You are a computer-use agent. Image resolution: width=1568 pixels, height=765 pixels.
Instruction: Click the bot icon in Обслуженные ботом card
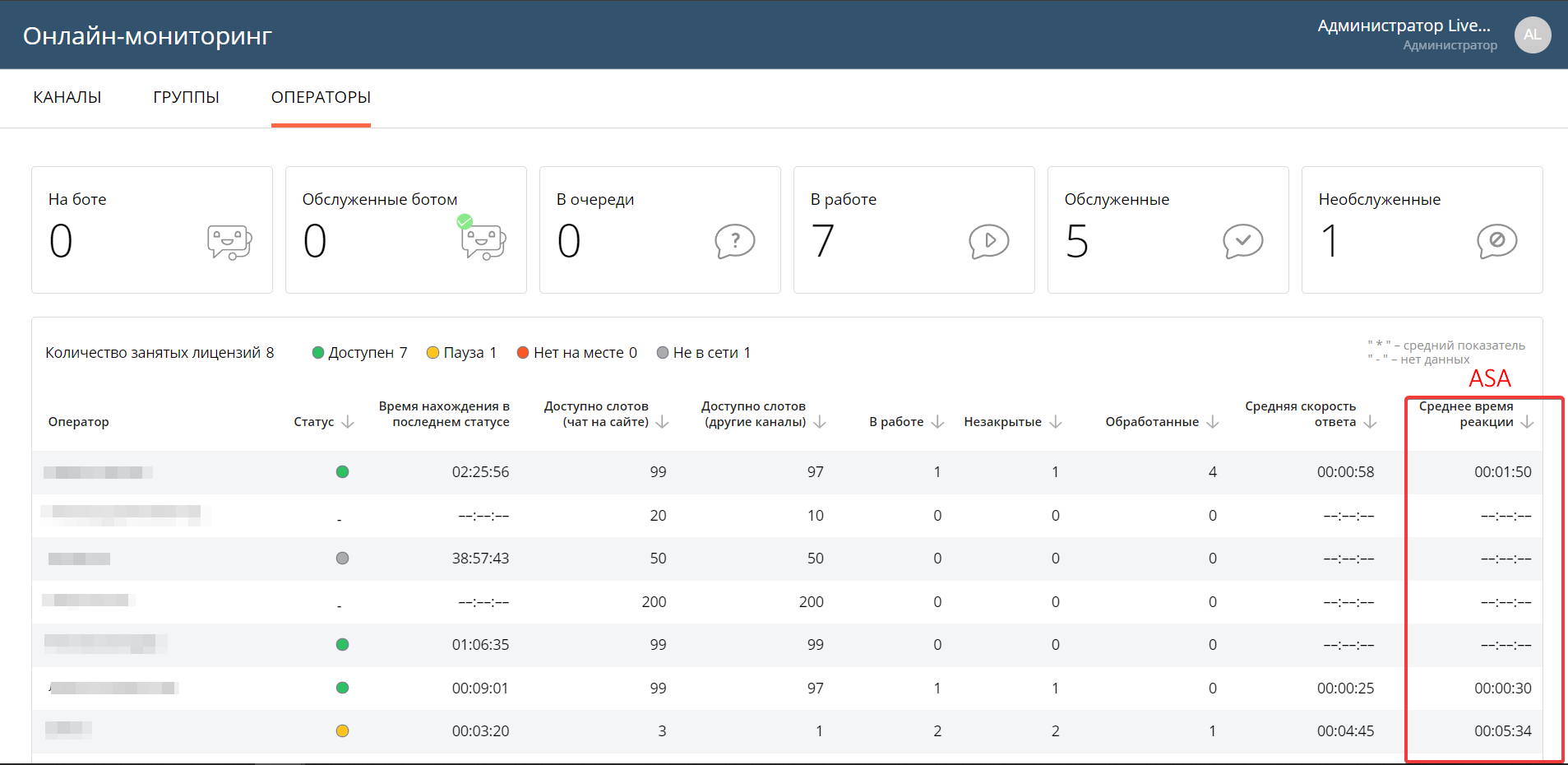click(483, 239)
